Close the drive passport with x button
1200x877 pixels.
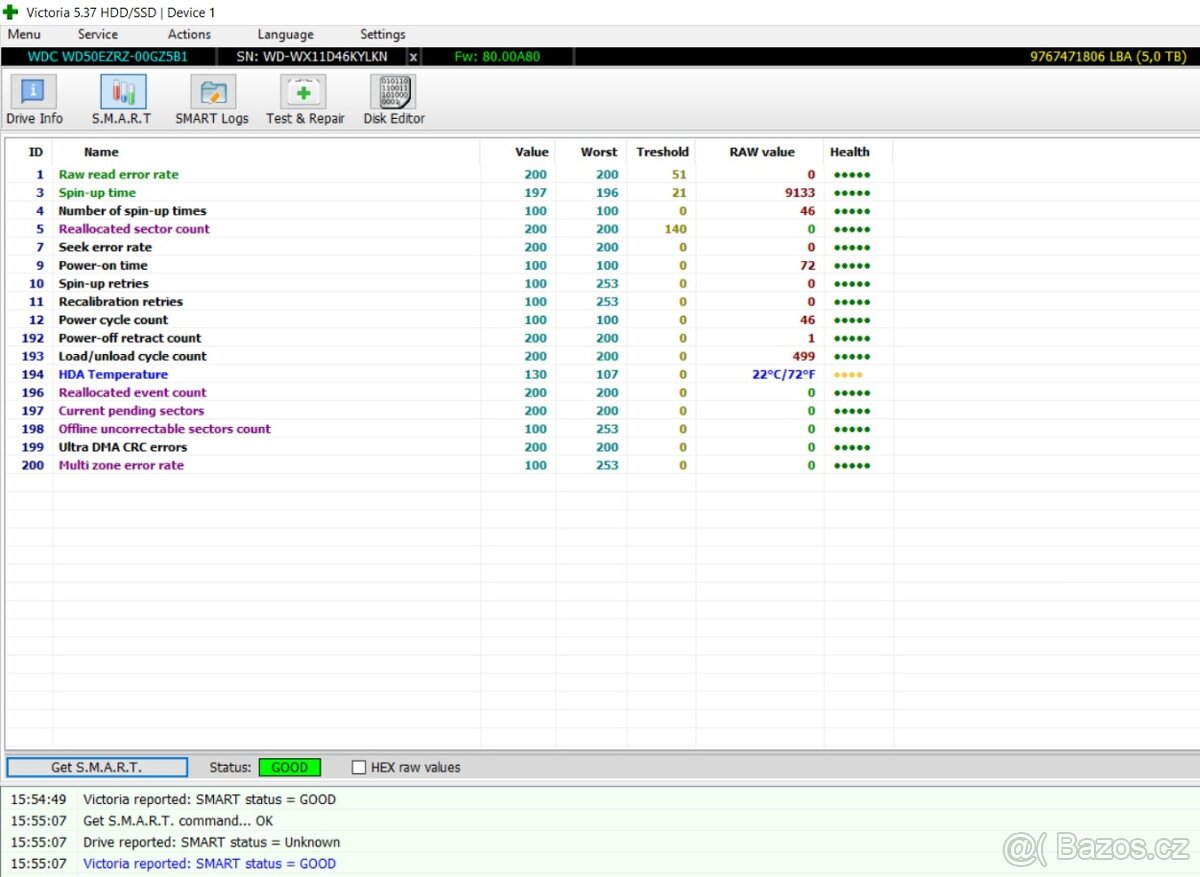point(414,57)
